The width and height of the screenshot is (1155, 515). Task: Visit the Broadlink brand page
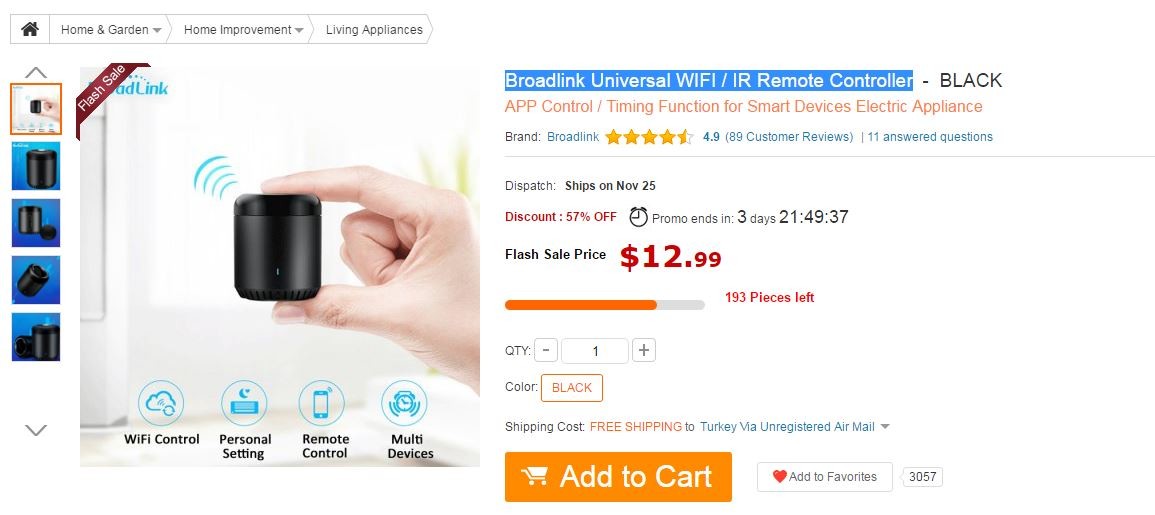[x=573, y=137]
